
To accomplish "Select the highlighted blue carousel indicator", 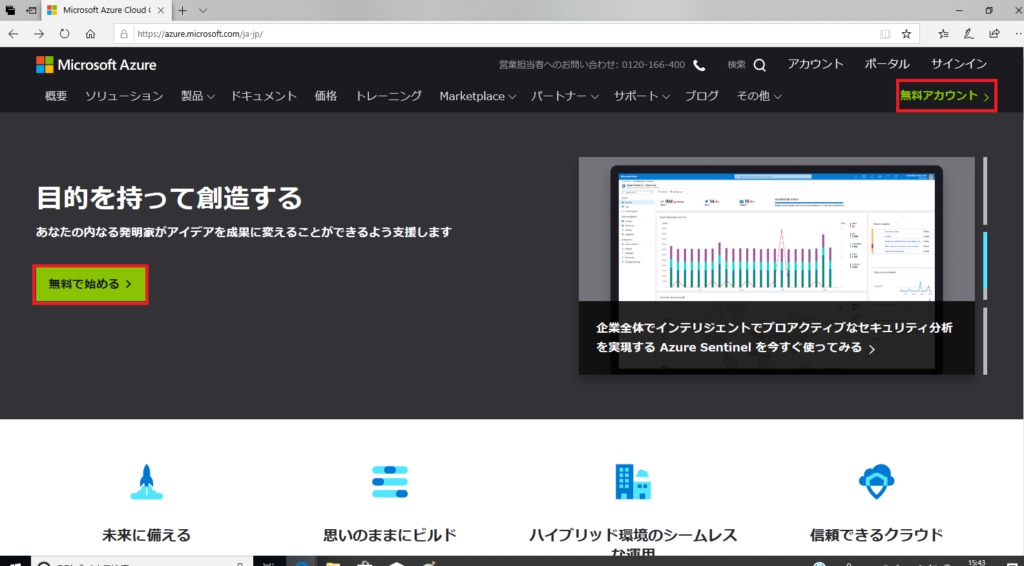I will point(985,265).
